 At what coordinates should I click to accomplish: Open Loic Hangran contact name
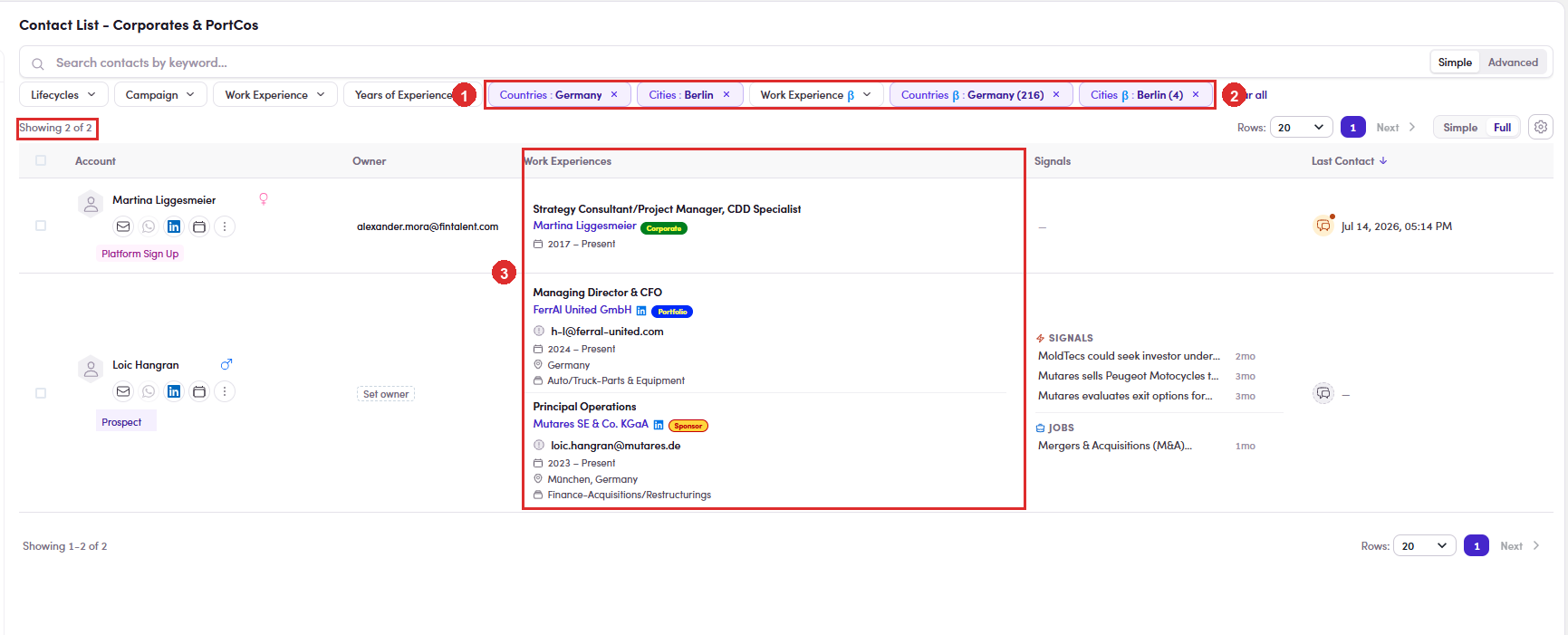point(146,365)
